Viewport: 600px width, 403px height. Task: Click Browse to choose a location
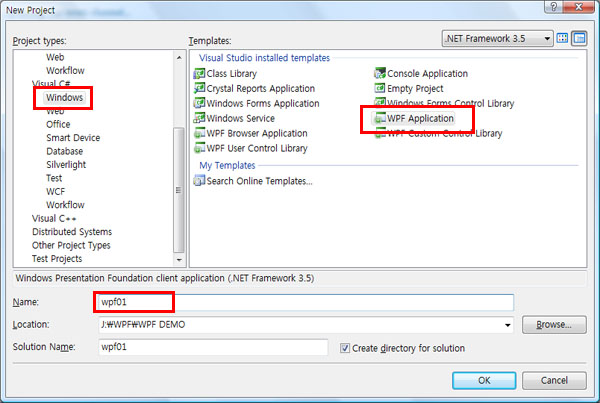tap(554, 325)
